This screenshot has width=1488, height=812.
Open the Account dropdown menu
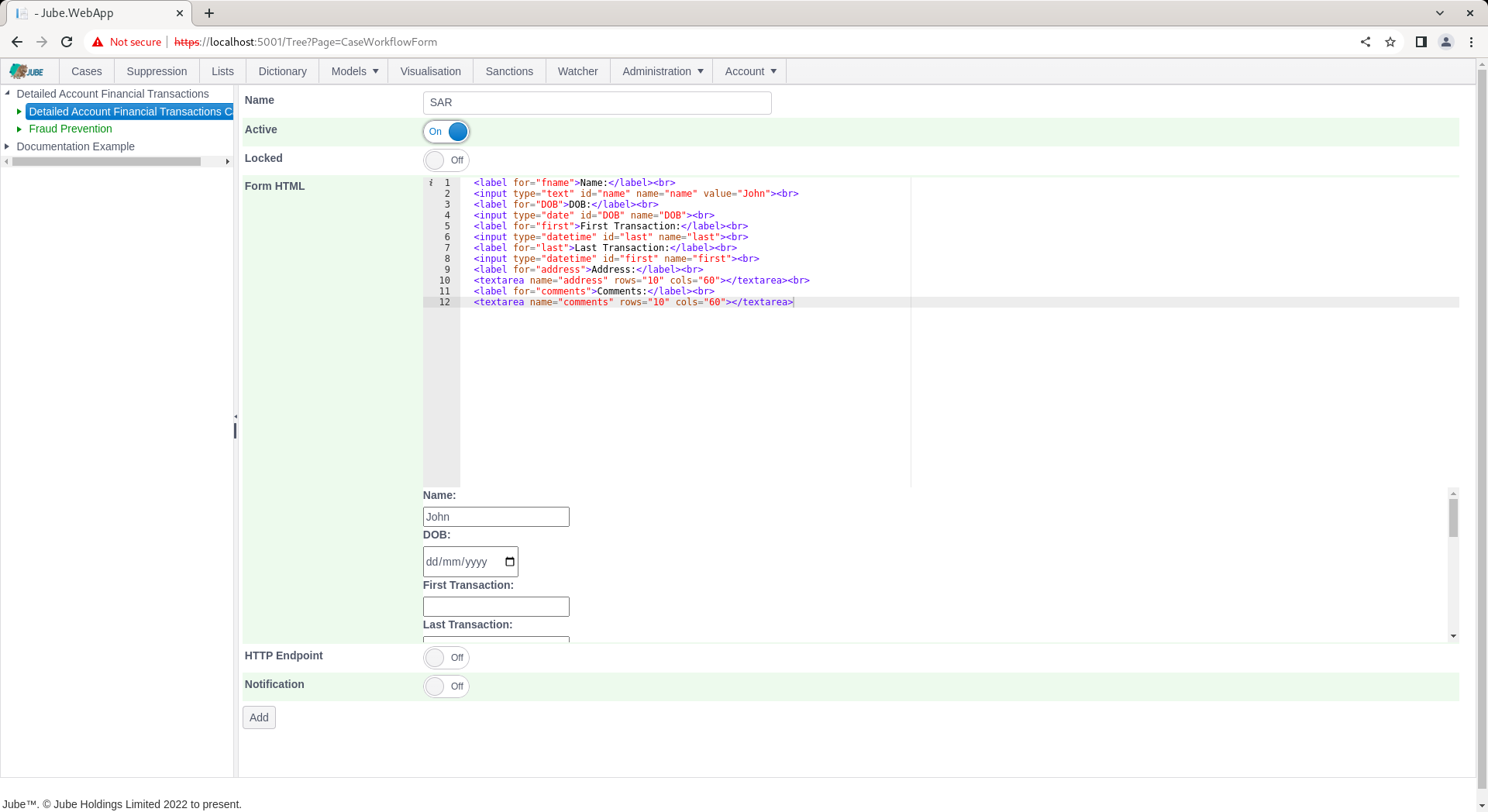pyautogui.click(x=749, y=71)
